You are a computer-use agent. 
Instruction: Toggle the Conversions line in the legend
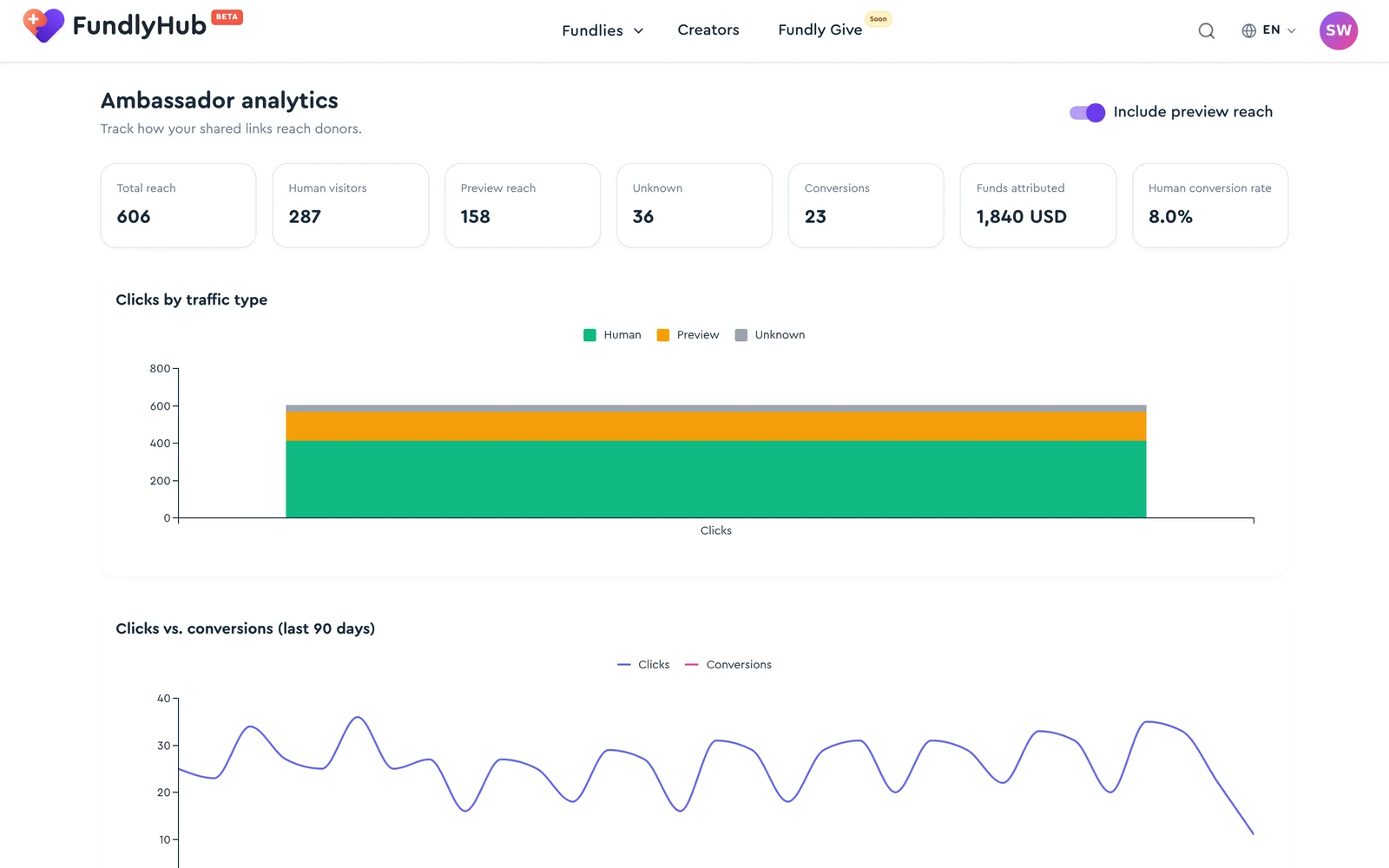coord(728,665)
